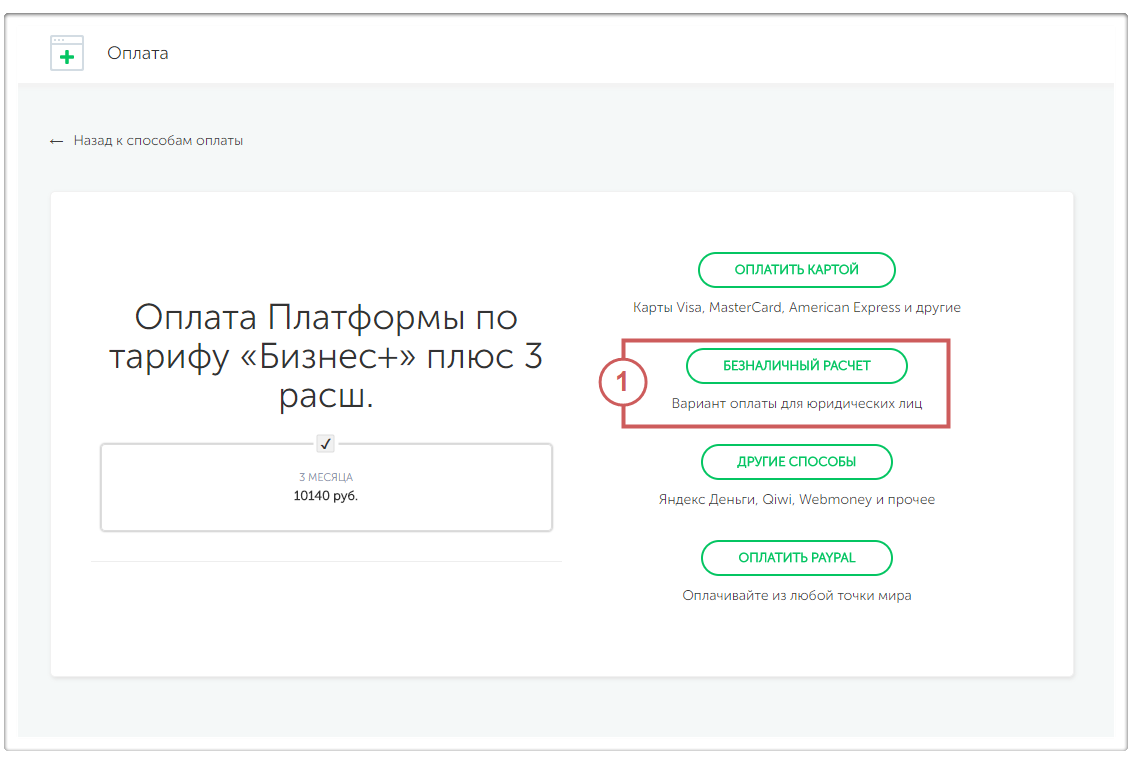1143x761 pixels.
Task: Go back via 'Назад к способам оплаты'
Action: click(x=158, y=141)
